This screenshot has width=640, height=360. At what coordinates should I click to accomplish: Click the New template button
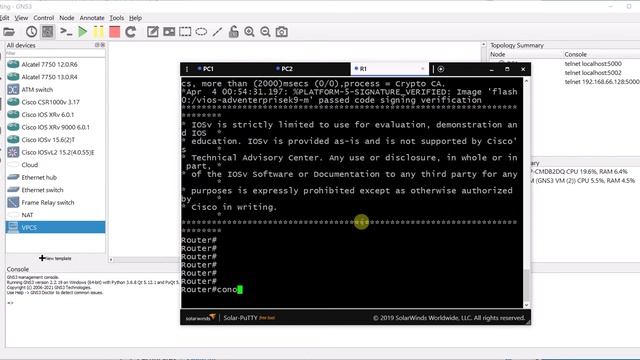[x=55, y=258]
